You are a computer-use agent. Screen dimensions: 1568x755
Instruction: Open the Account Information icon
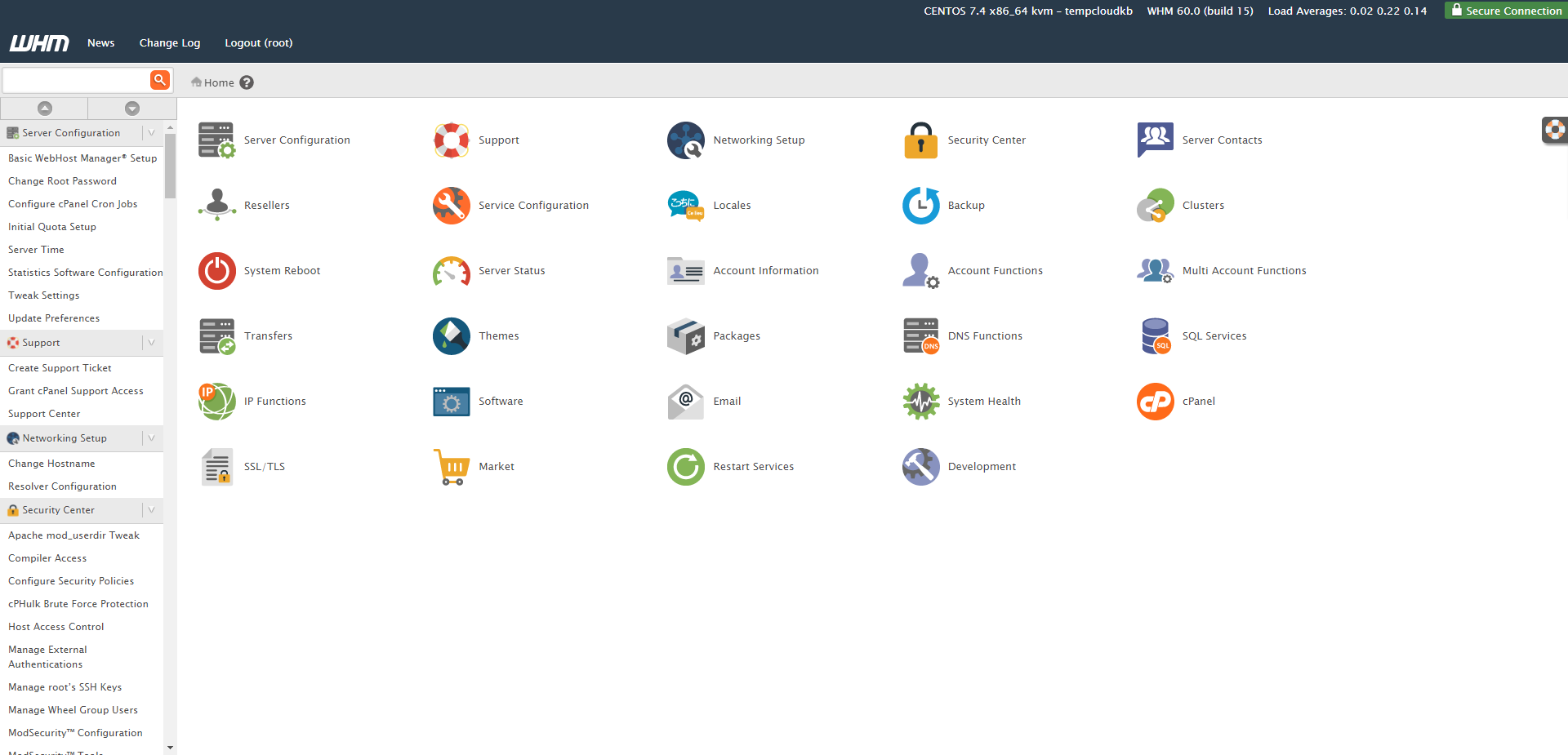coord(686,271)
